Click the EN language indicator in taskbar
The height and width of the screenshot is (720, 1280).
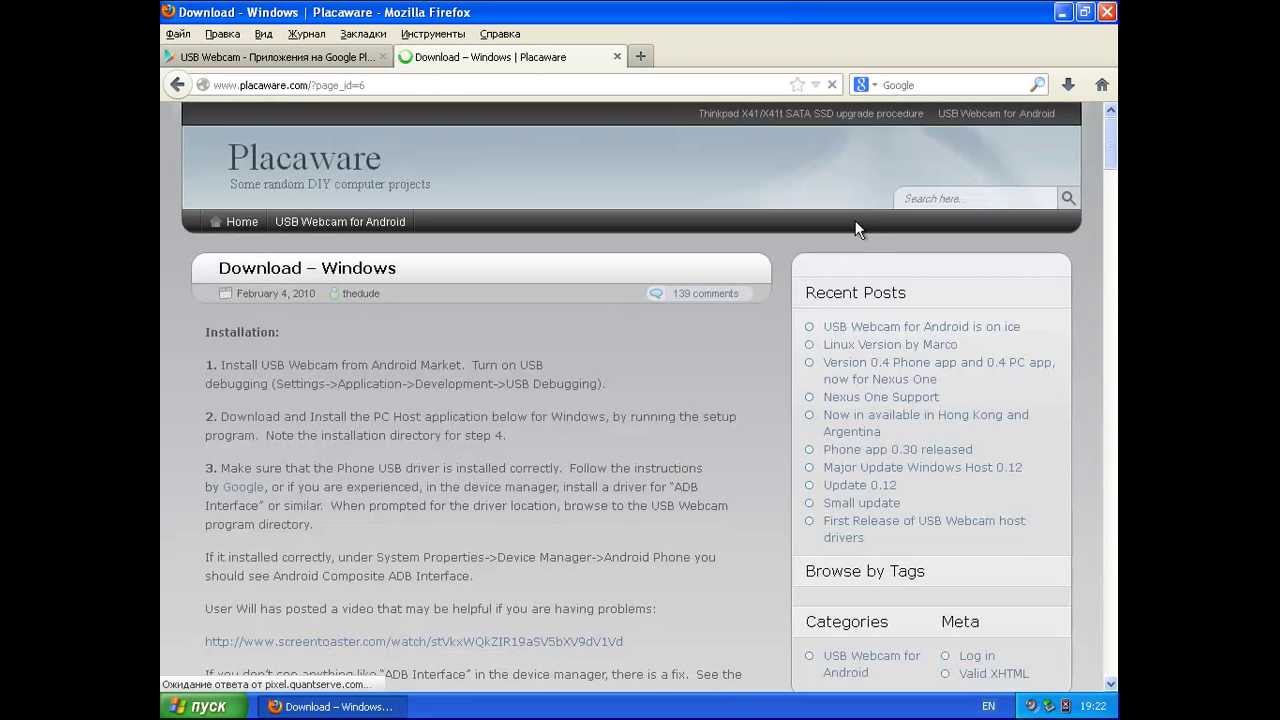pos(988,706)
